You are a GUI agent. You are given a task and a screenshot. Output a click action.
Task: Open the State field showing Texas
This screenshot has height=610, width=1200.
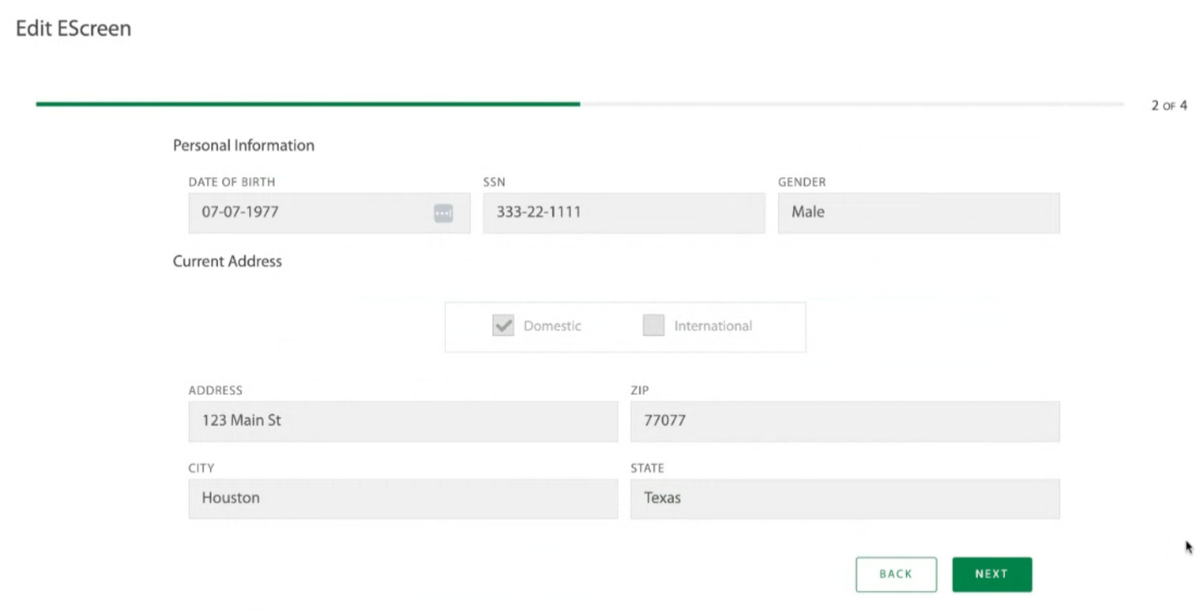845,498
